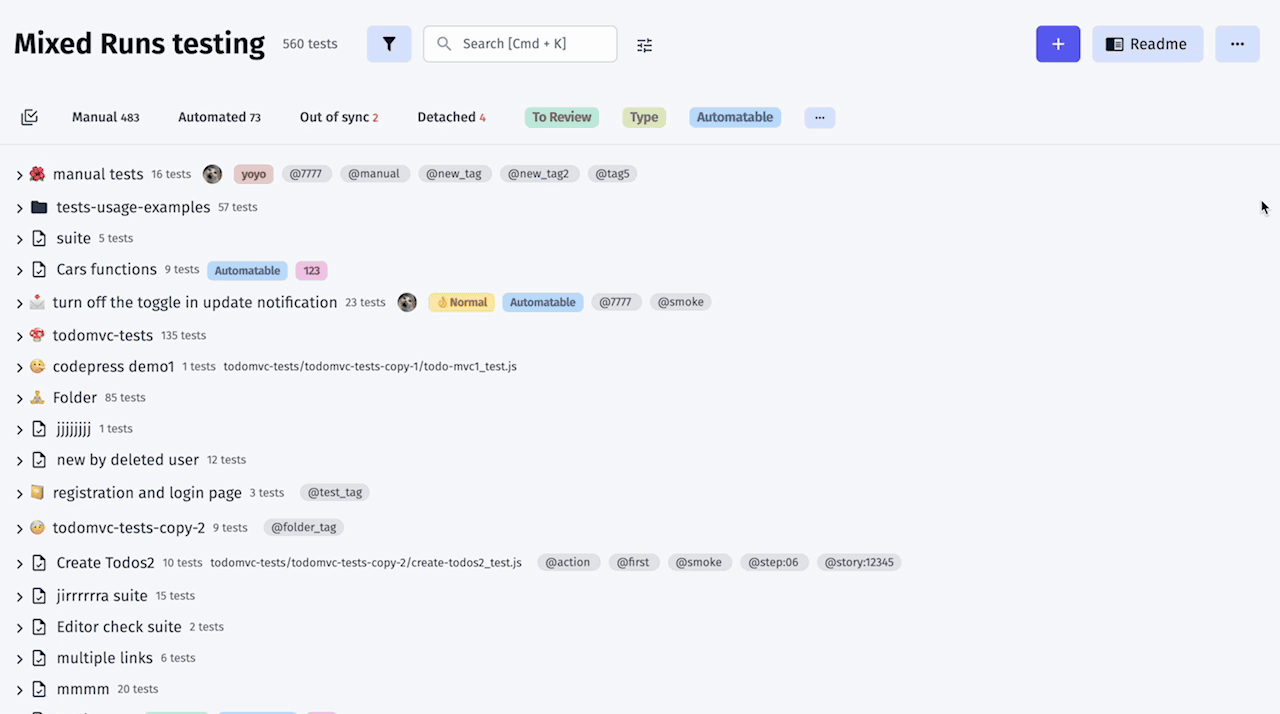The image size is (1280, 714).
Task: Expand the tests-usage-examples folder
Action: click(19, 208)
